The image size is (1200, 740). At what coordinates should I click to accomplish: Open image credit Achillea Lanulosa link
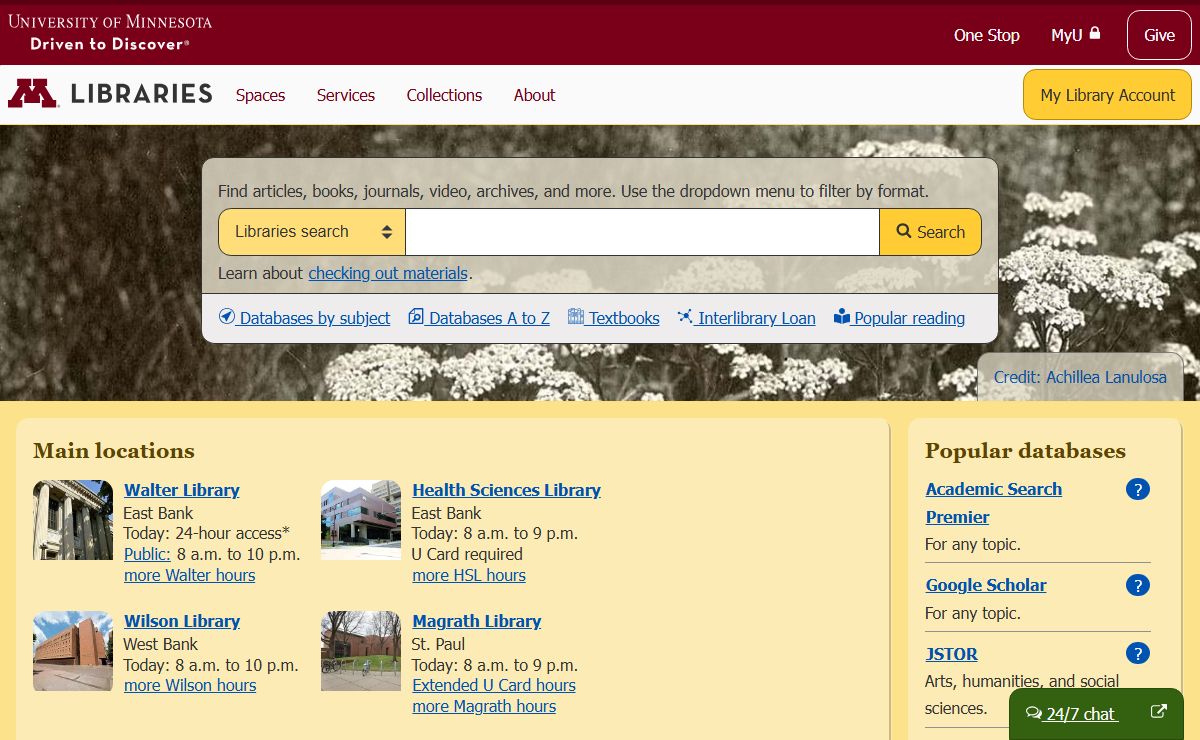[1080, 377]
